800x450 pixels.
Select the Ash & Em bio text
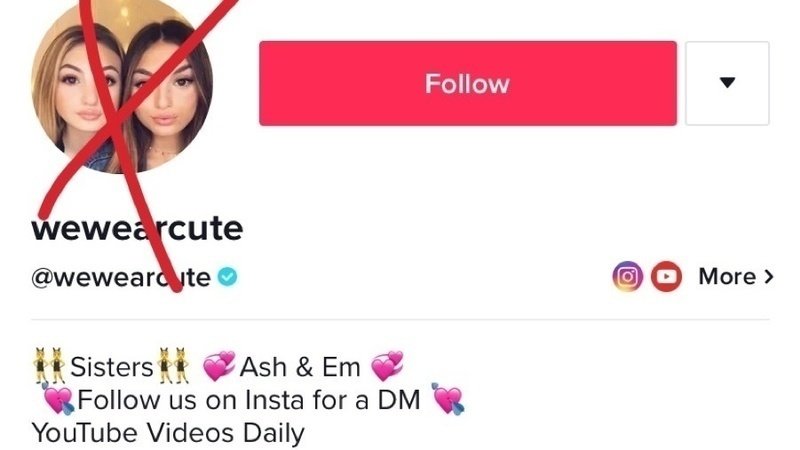(300, 367)
